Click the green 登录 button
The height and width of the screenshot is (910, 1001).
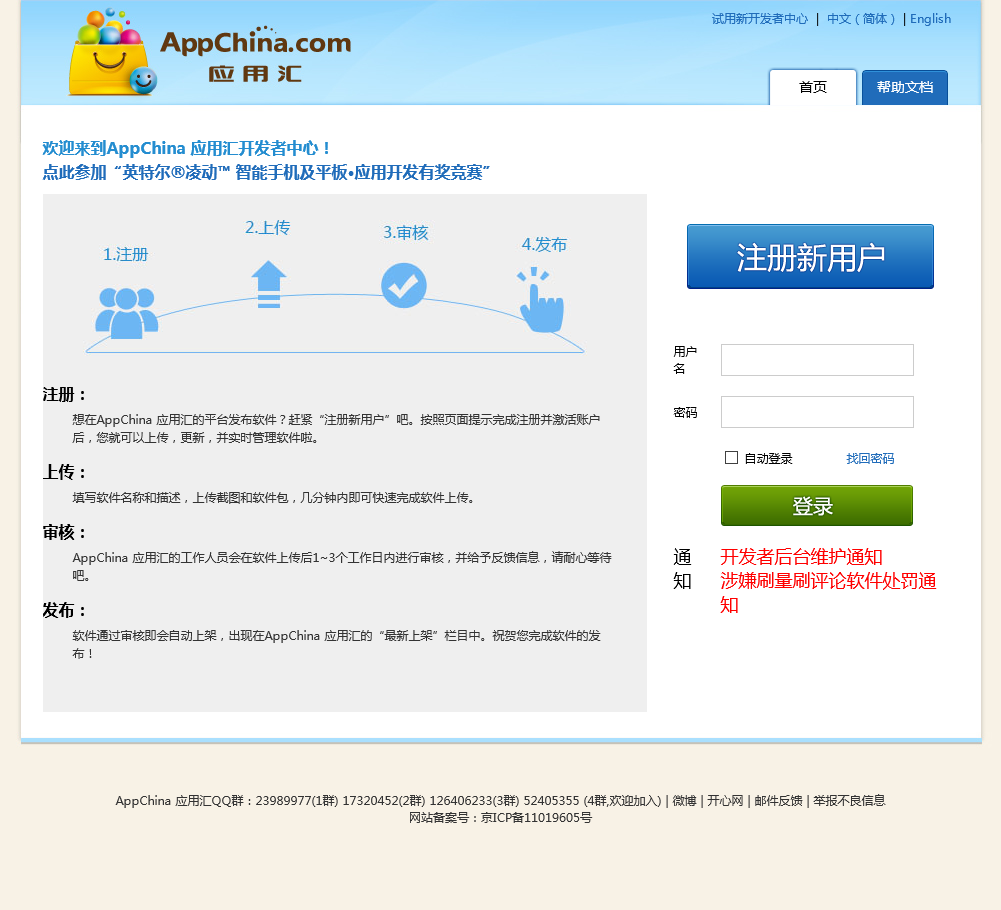[817, 506]
